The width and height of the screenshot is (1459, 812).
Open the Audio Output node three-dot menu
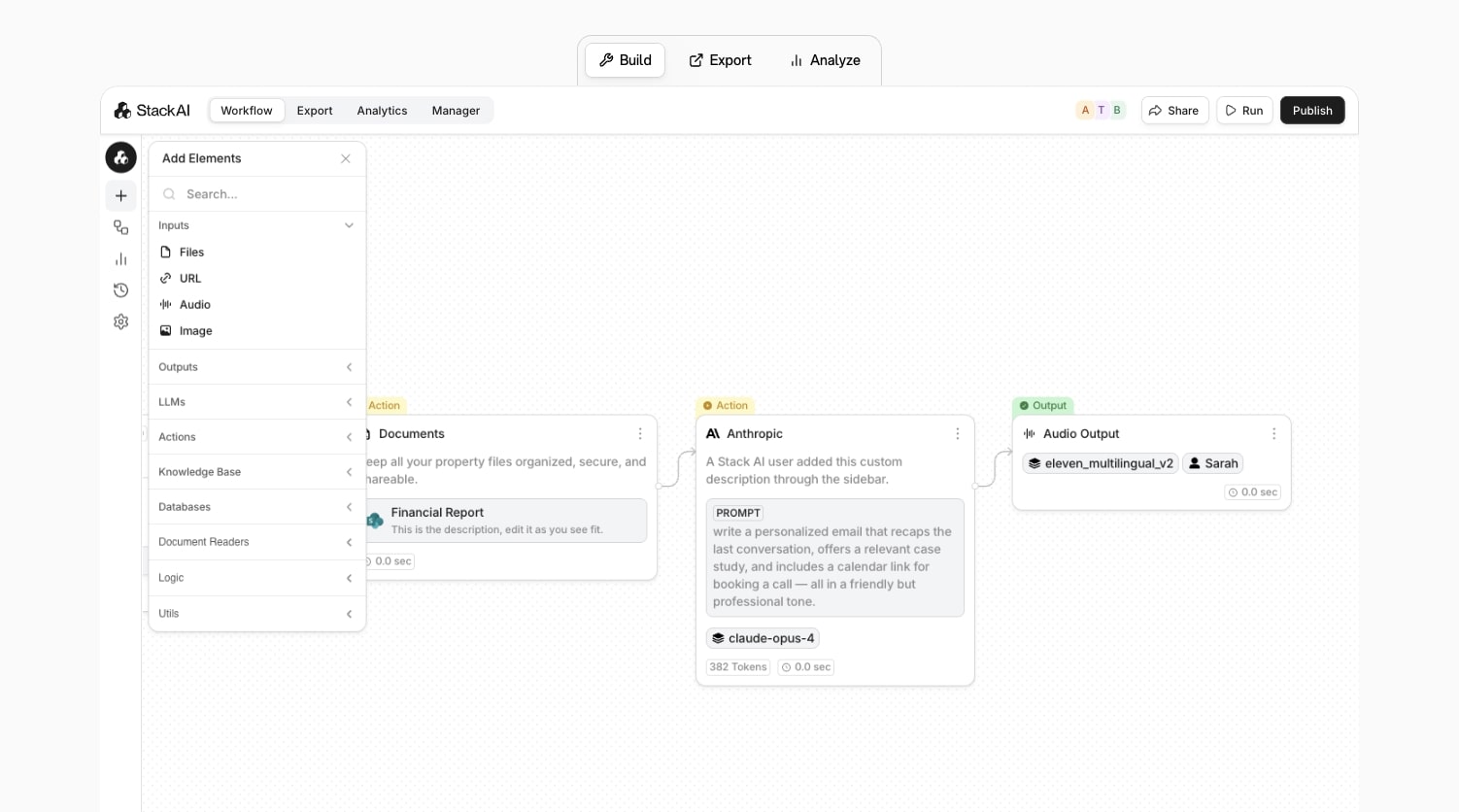click(1274, 434)
